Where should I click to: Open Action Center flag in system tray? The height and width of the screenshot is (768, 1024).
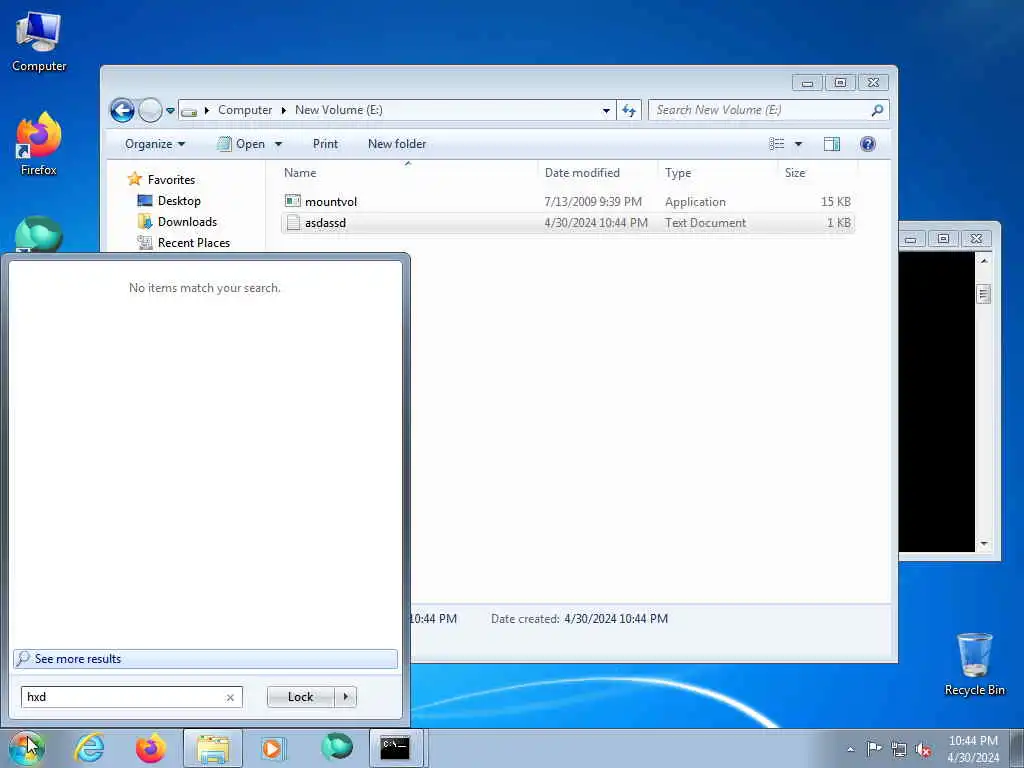click(873, 748)
